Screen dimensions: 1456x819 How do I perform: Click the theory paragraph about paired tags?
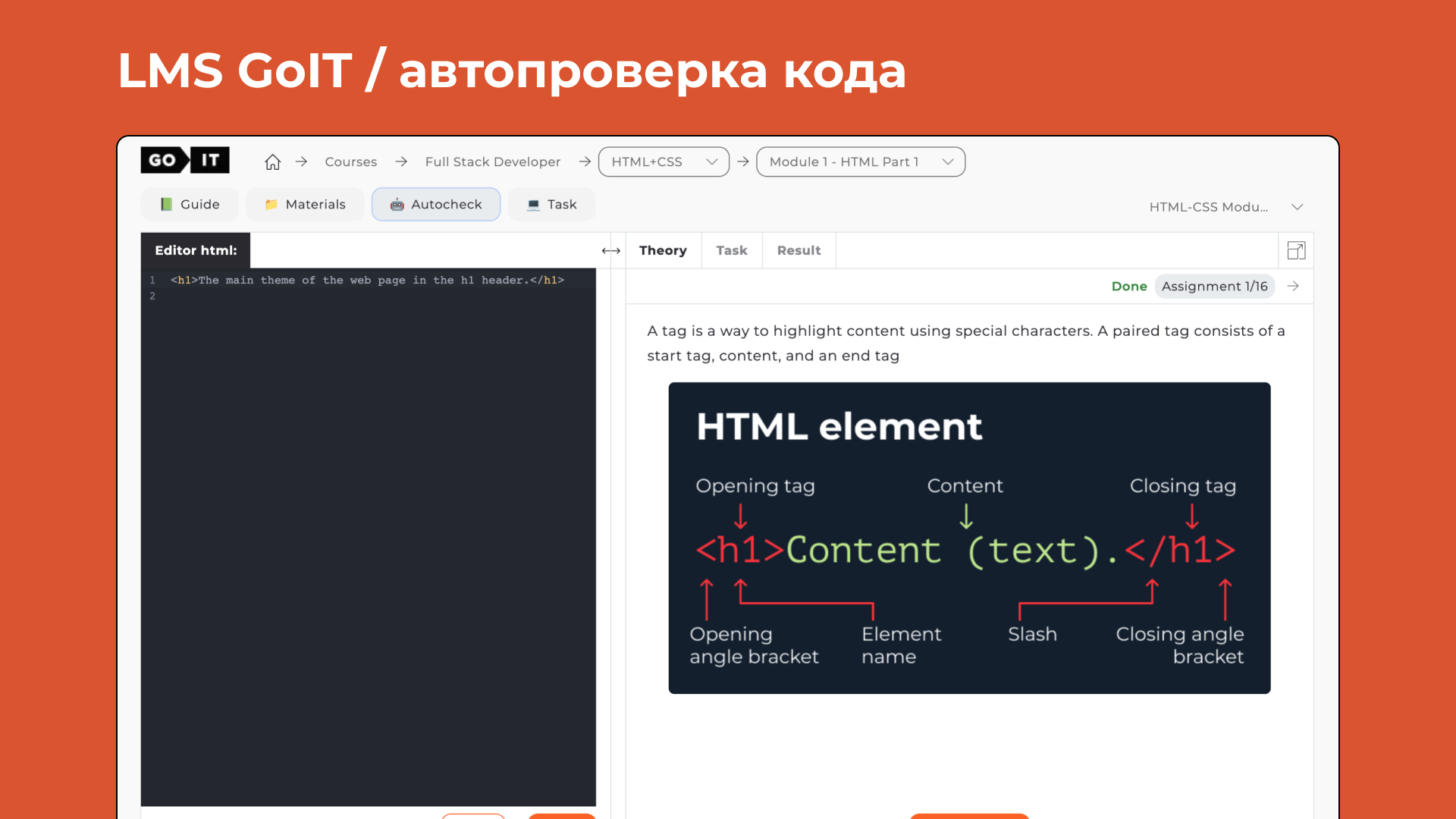pyautogui.click(x=965, y=343)
